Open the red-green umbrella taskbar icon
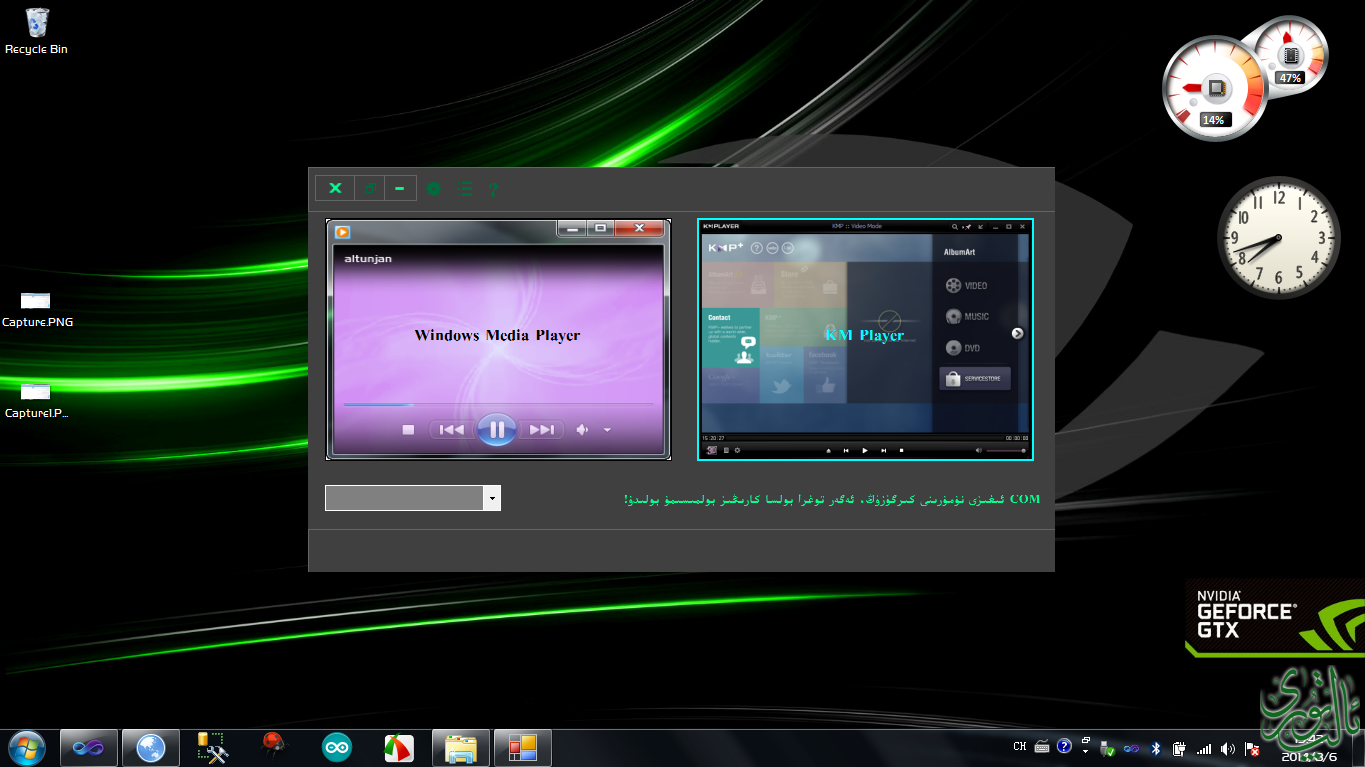The height and width of the screenshot is (767, 1365). point(399,747)
